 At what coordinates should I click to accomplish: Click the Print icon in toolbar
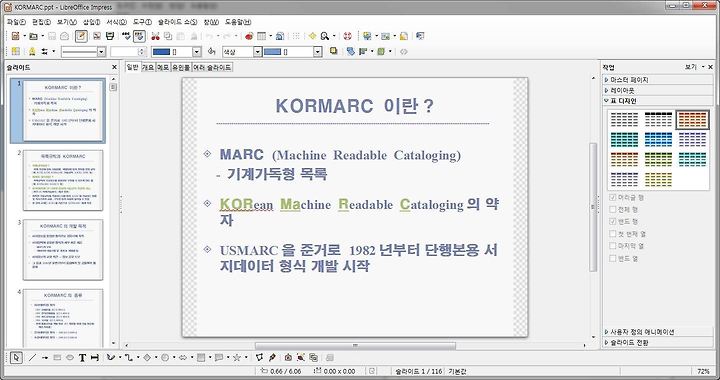click(x=110, y=36)
